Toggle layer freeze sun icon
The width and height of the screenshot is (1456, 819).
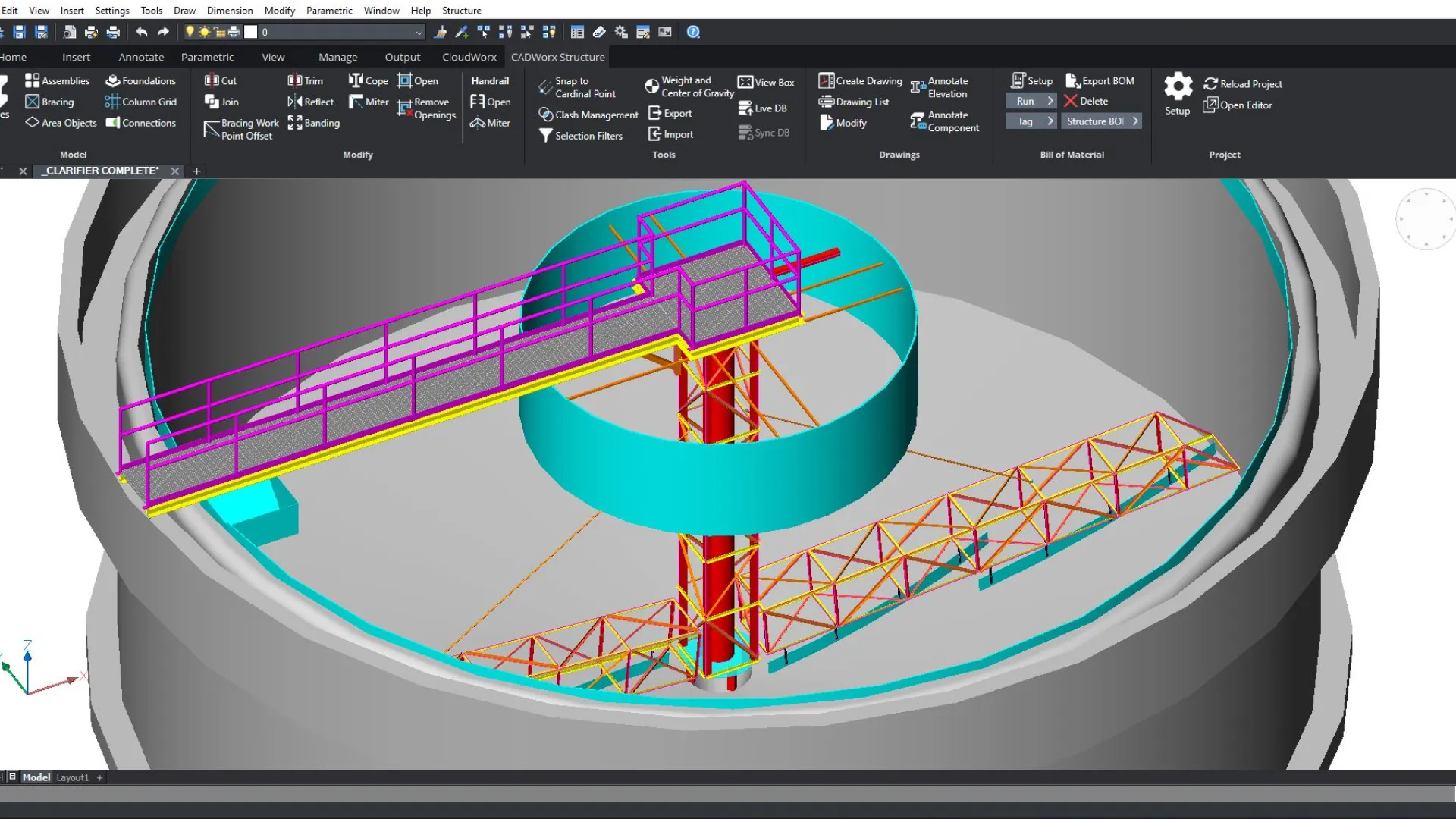click(205, 32)
